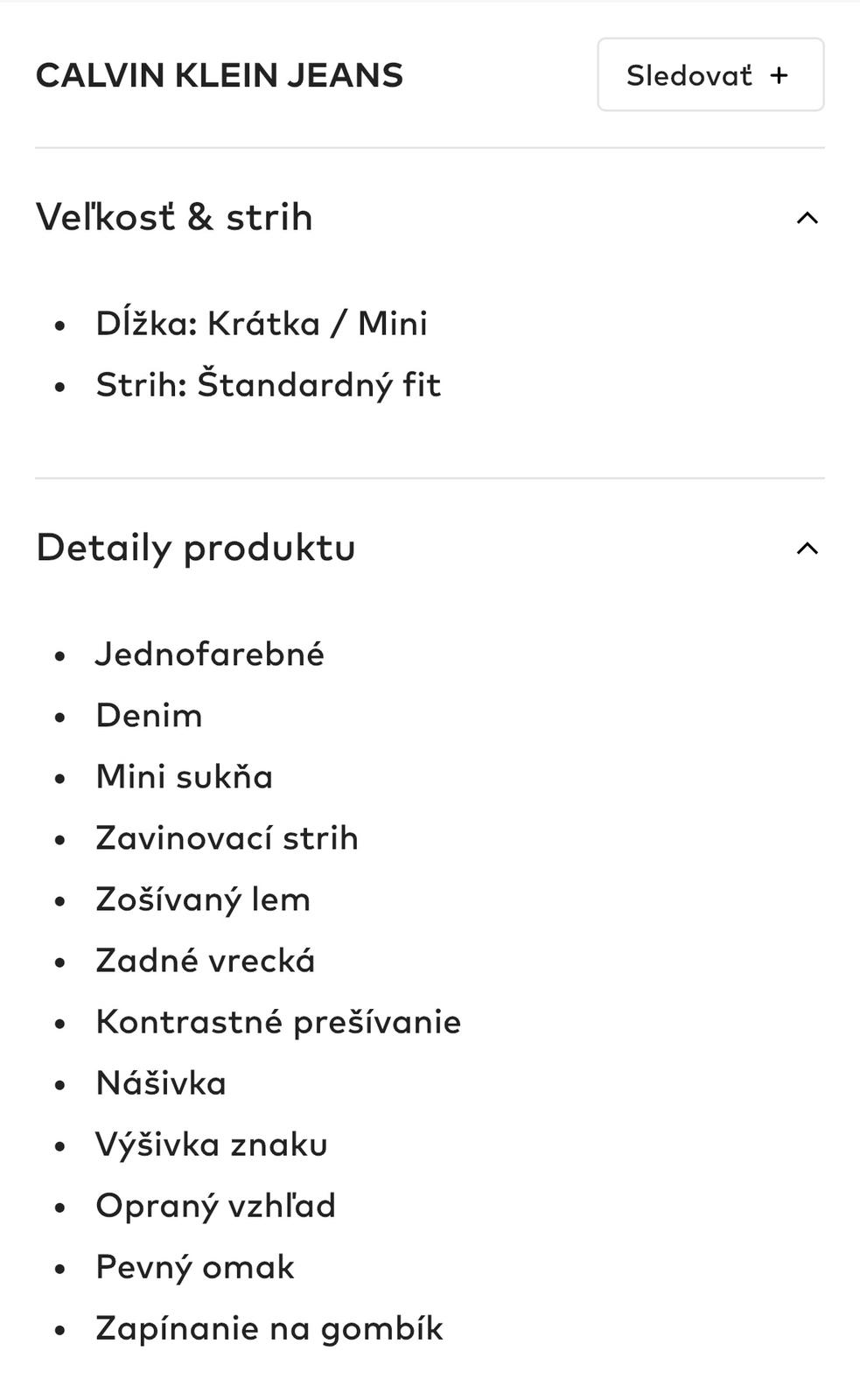This screenshot has width=860, height=1400.
Task: Select the Strih: Štandardný fit item
Action: [x=268, y=385]
